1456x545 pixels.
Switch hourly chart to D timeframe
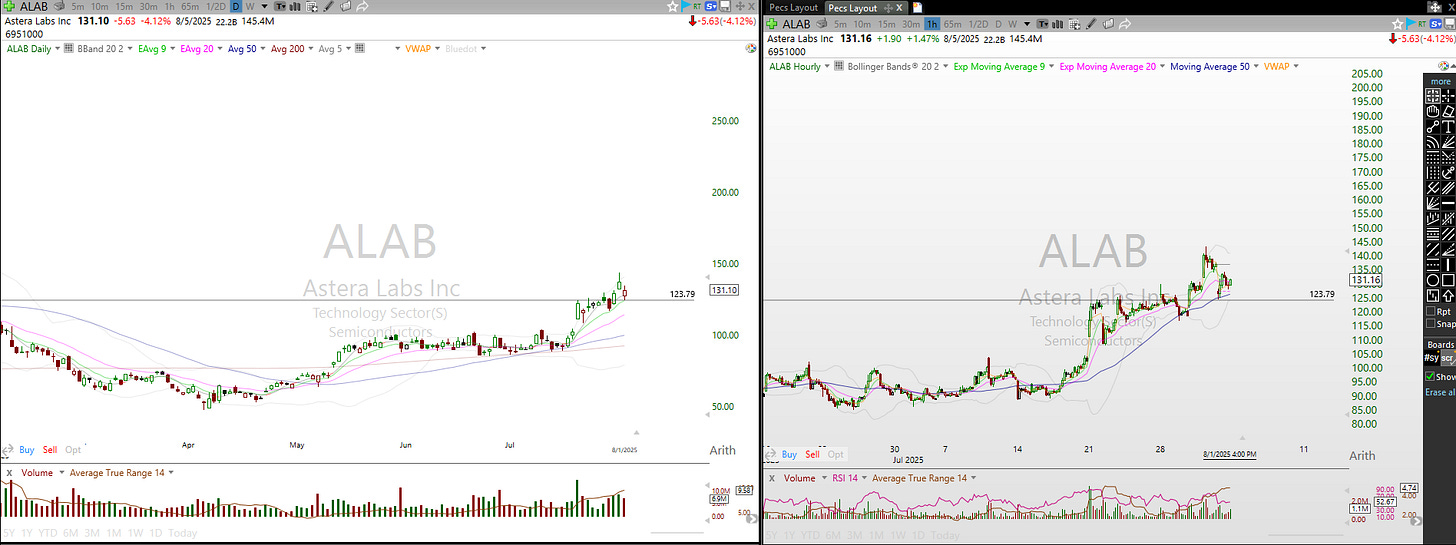pos(998,24)
